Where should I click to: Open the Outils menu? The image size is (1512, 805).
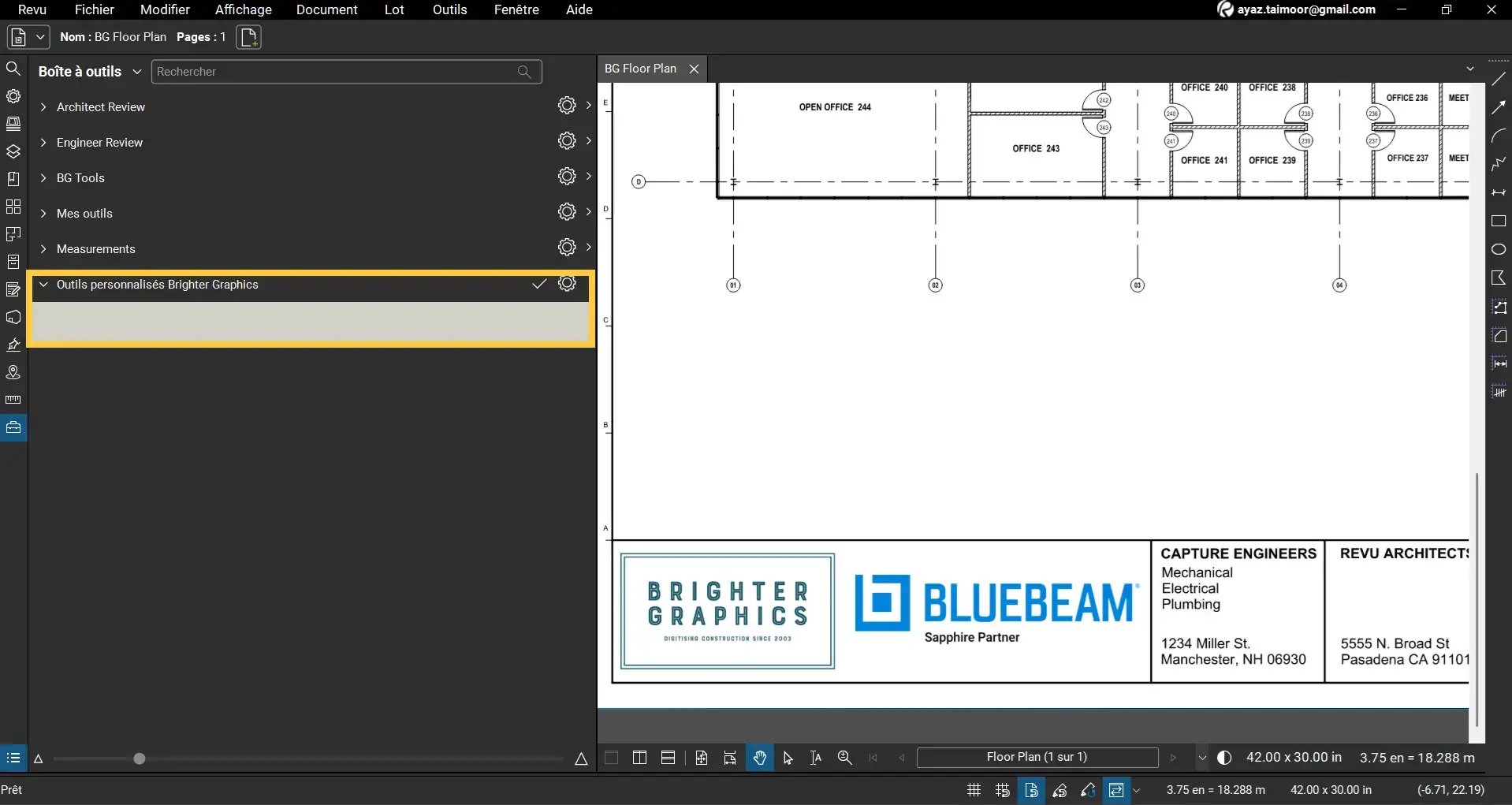(448, 9)
